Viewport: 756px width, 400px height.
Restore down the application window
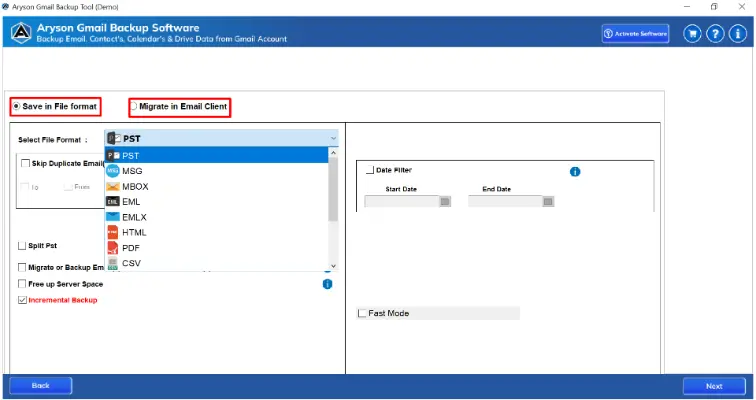coord(714,7)
